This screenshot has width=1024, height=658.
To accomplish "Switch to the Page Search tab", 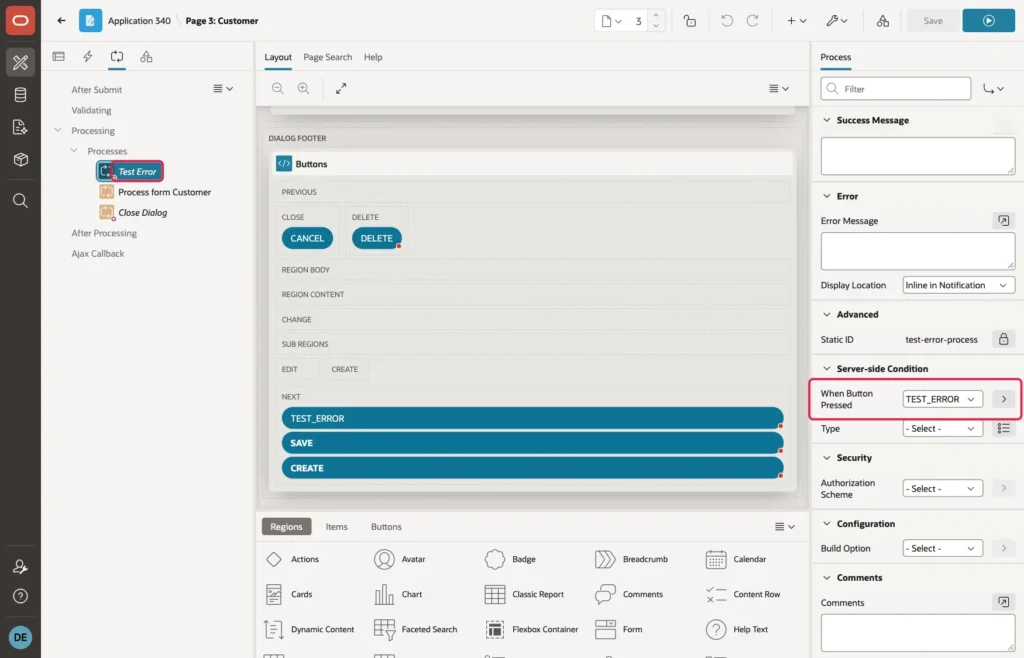I will pyautogui.click(x=327, y=57).
